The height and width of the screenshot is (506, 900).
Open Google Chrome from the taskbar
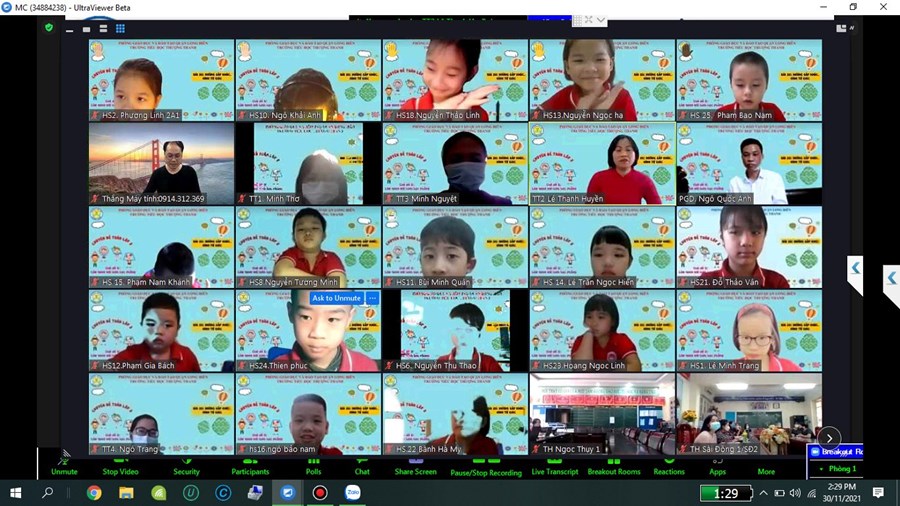click(x=94, y=493)
